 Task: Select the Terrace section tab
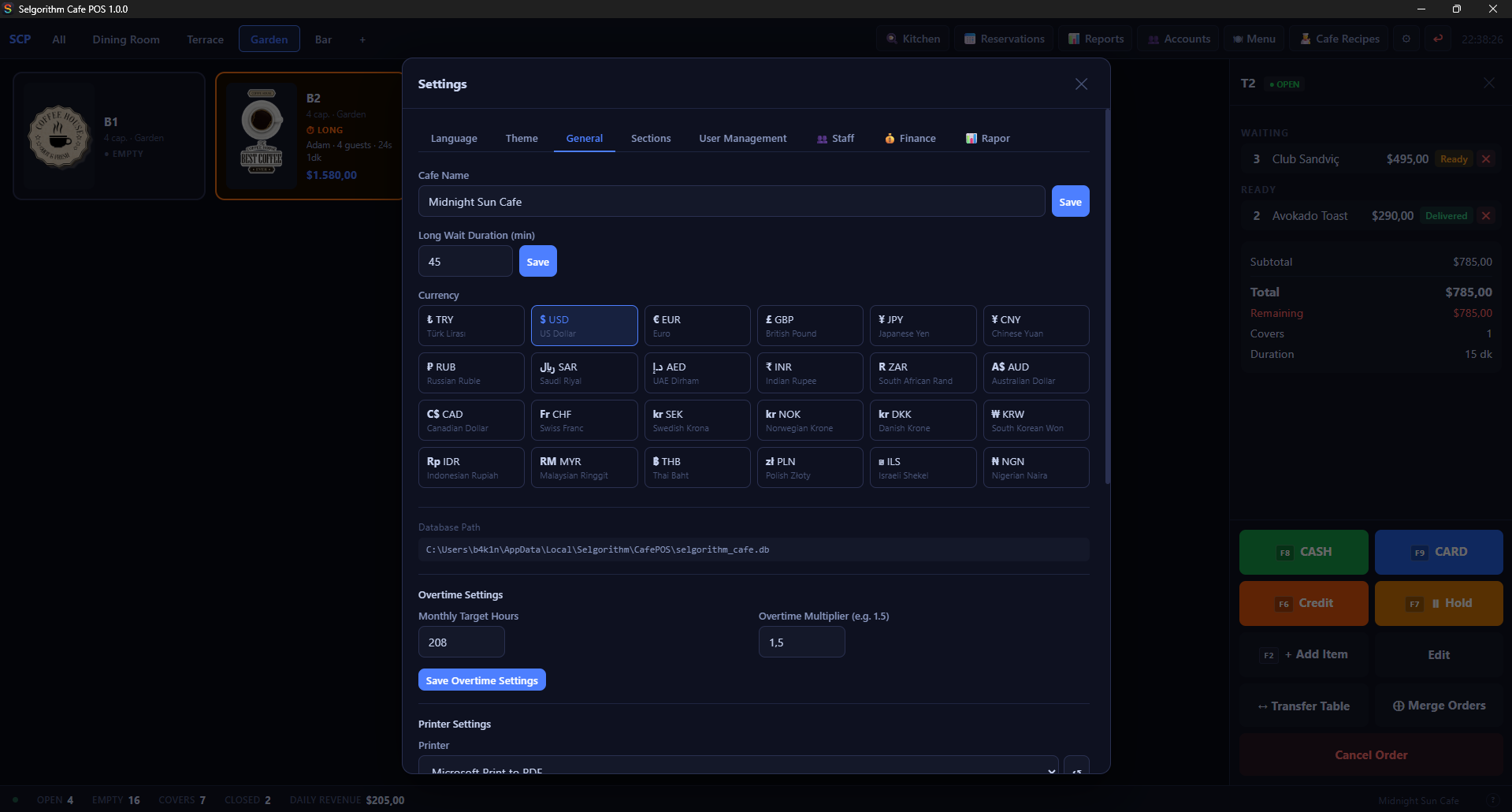(x=205, y=39)
